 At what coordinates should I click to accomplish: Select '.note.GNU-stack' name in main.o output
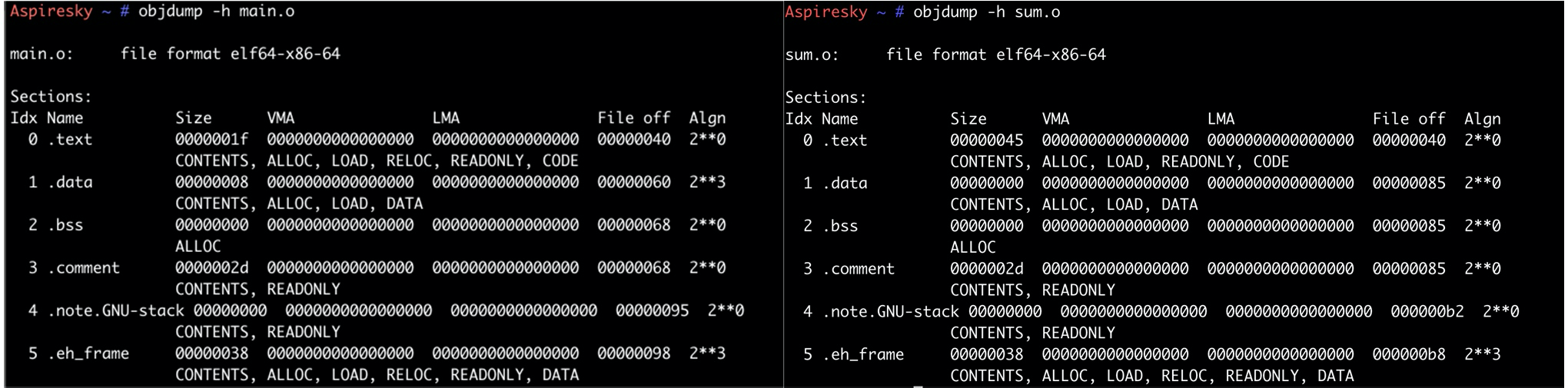115,311
